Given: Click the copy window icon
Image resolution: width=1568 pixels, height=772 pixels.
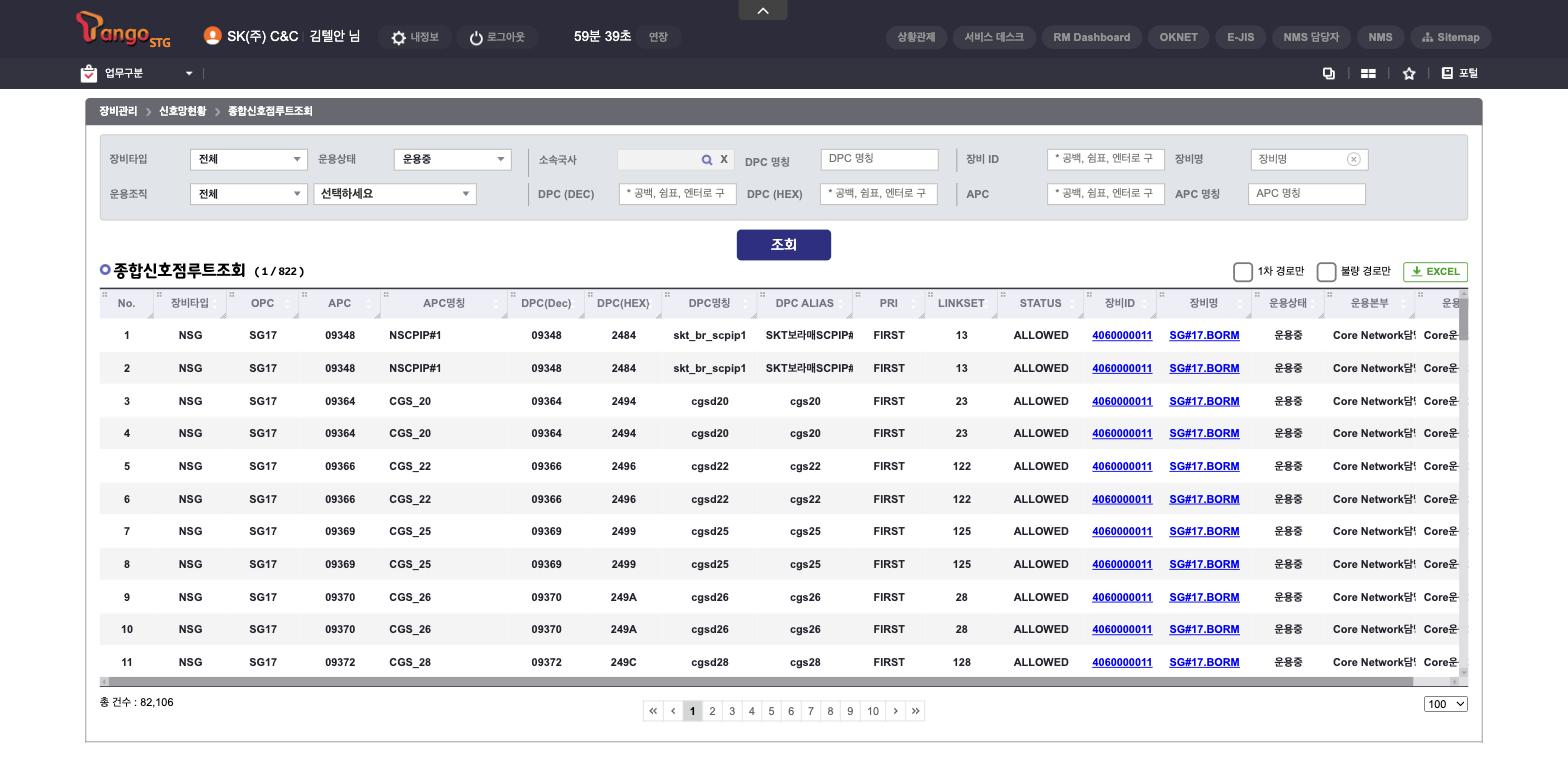Looking at the screenshot, I should coord(1329,73).
